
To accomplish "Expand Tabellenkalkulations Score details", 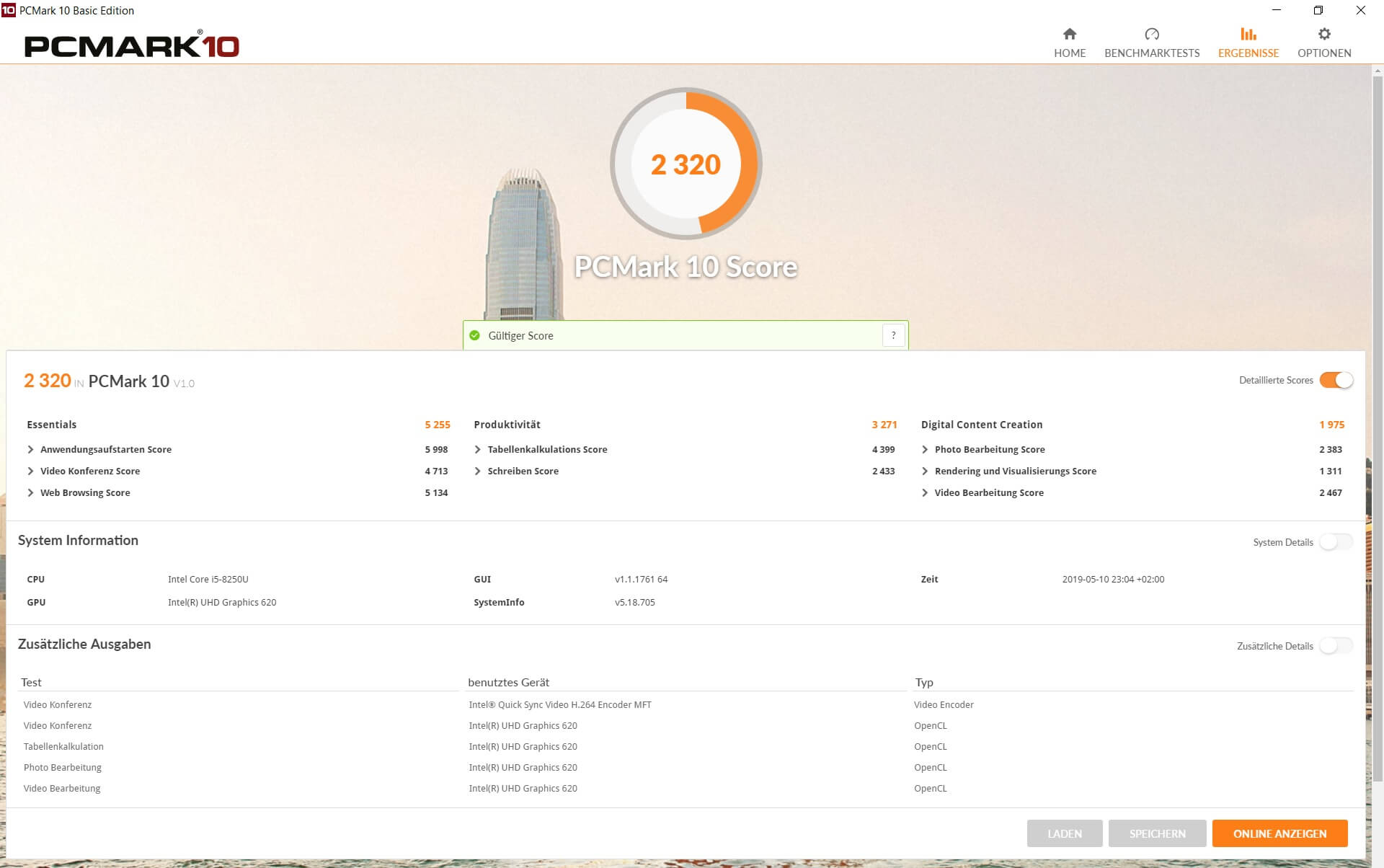I will tap(477, 449).
